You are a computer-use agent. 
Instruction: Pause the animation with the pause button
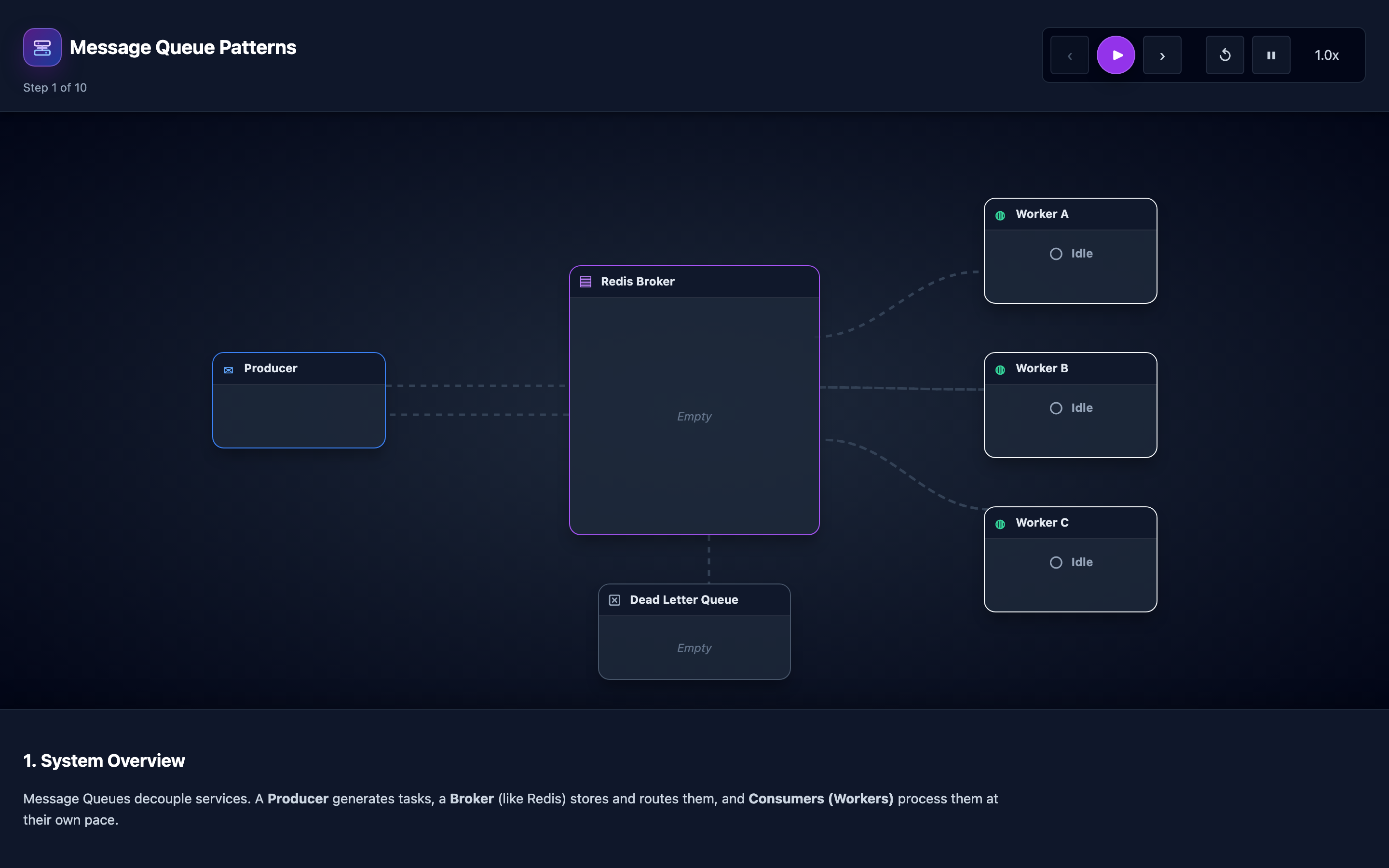(x=1271, y=55)
